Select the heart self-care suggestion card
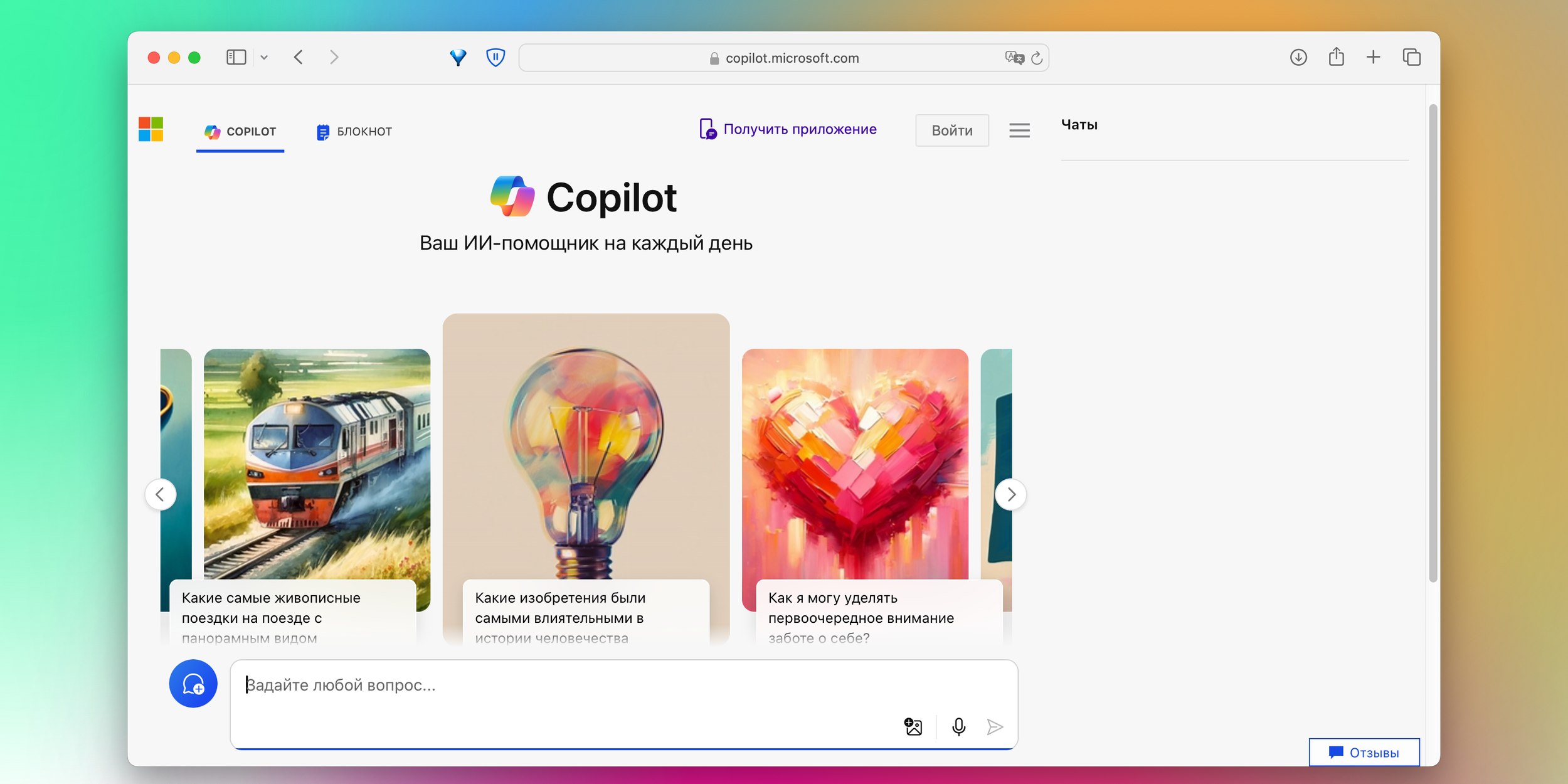 pos(855,480)
